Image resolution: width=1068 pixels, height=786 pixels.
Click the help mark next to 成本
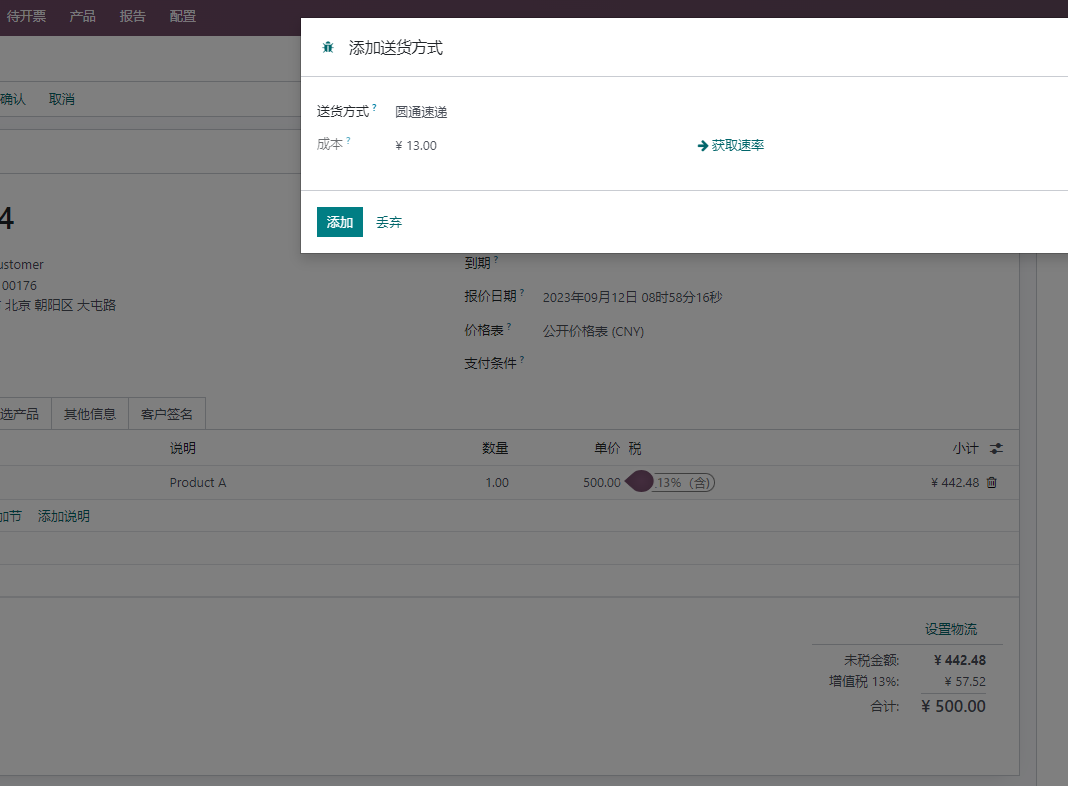348,140
